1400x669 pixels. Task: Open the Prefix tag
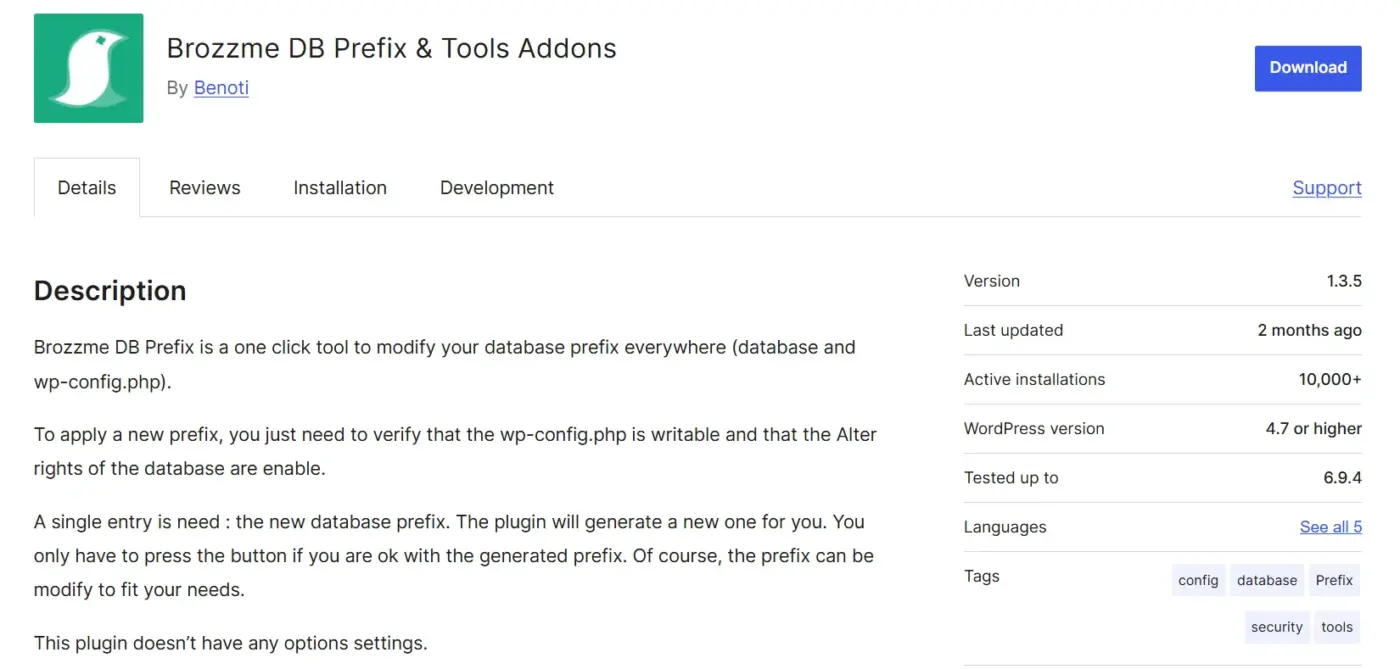(1334, 580)
